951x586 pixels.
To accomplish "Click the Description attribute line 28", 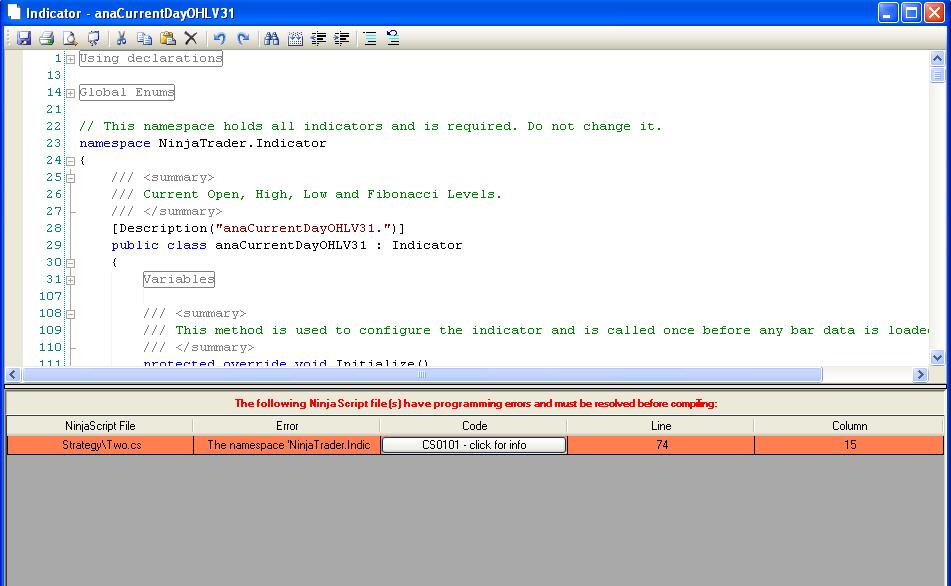I will (x=258, y=228).
